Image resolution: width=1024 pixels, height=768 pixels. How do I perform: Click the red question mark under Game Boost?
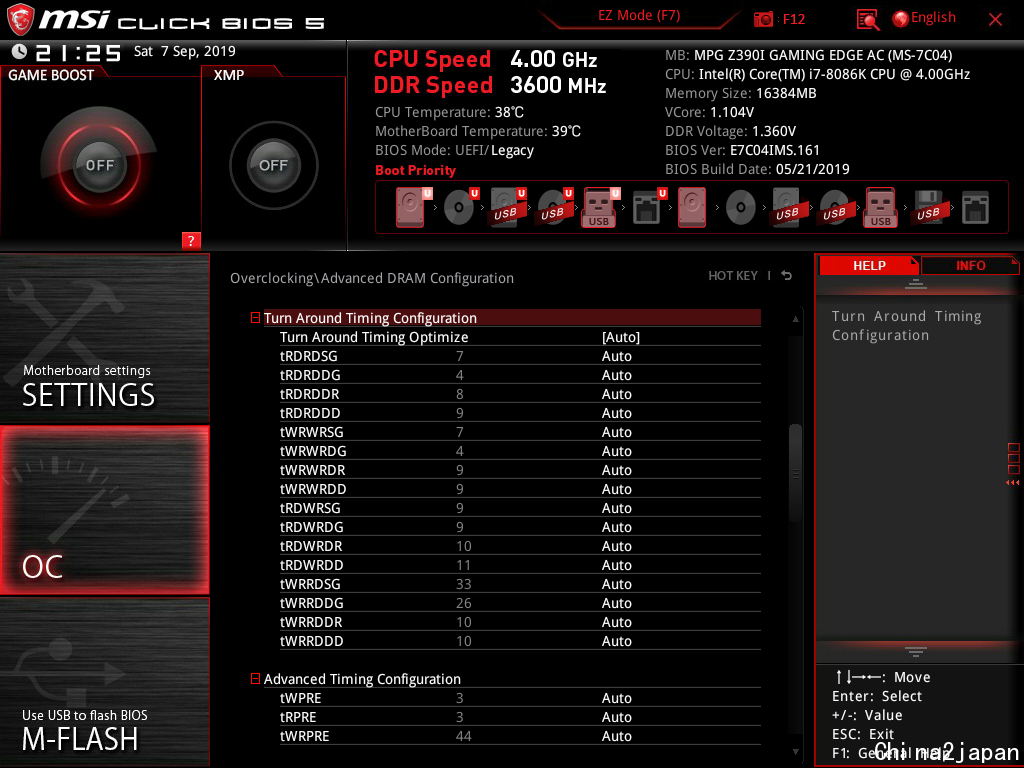click(x=191, y=240)
